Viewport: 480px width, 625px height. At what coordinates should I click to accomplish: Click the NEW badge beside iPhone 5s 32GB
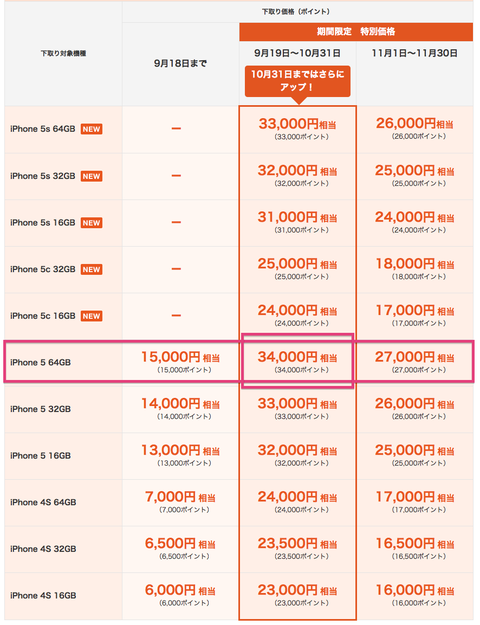91,176
